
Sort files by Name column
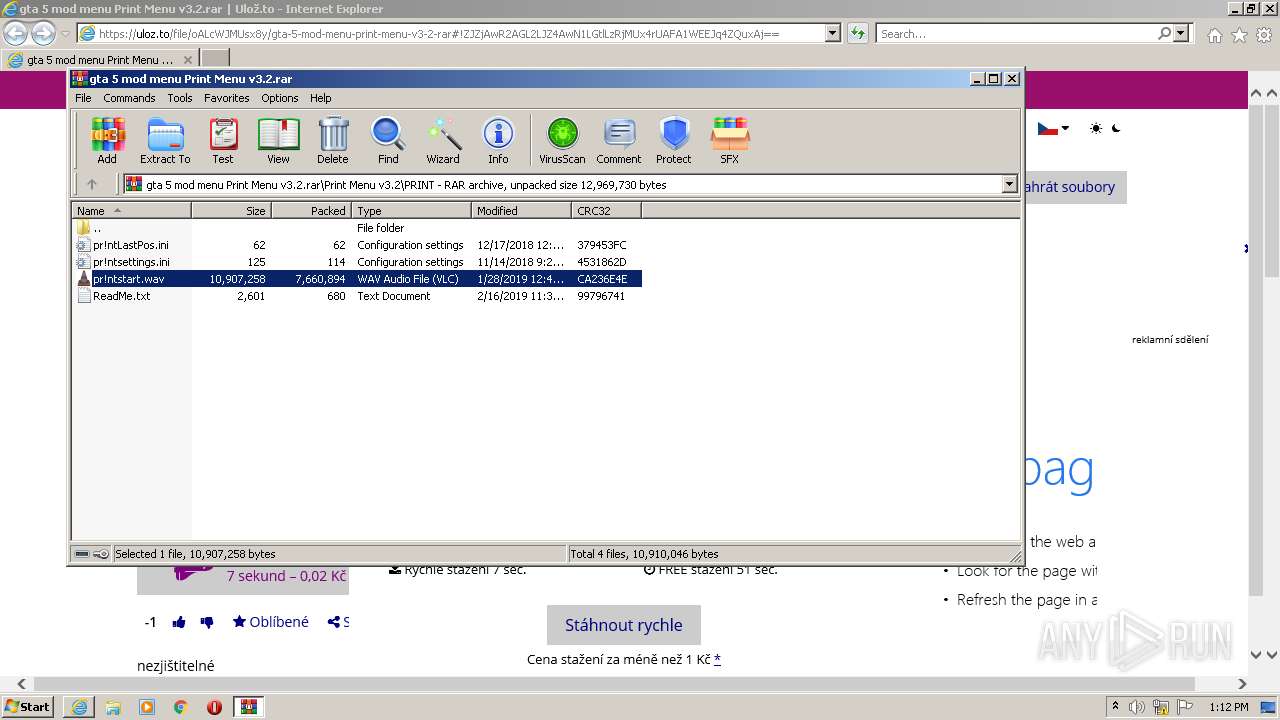tap(131, 210)
